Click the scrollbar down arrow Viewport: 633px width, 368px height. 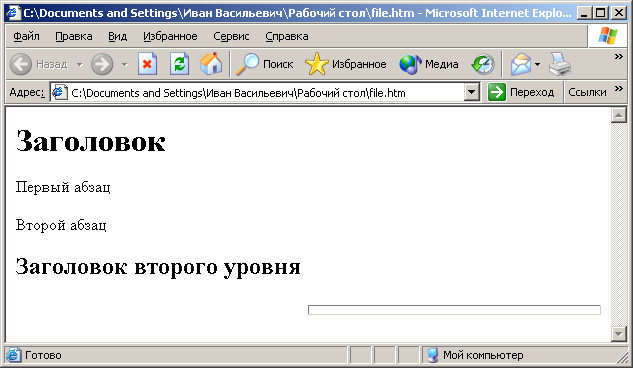(618, 334)
